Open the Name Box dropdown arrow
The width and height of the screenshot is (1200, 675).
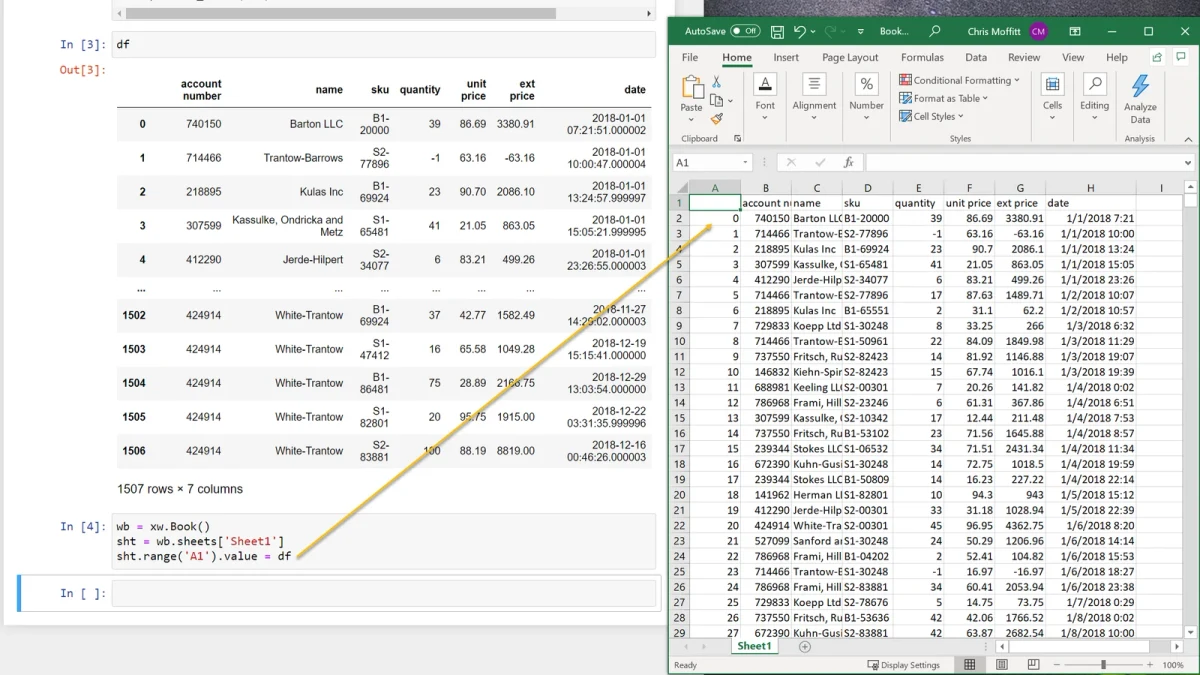click(x=746, y=162)
